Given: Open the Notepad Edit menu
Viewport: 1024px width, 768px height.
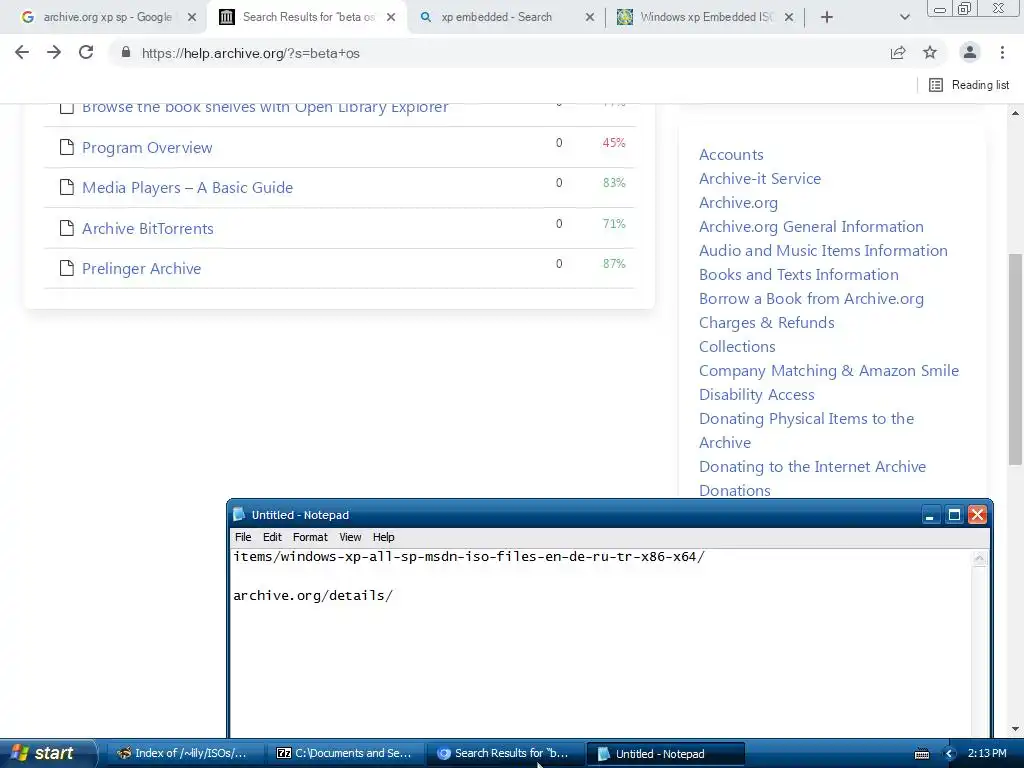Looking at the screenshot, I should coord(272,537).
